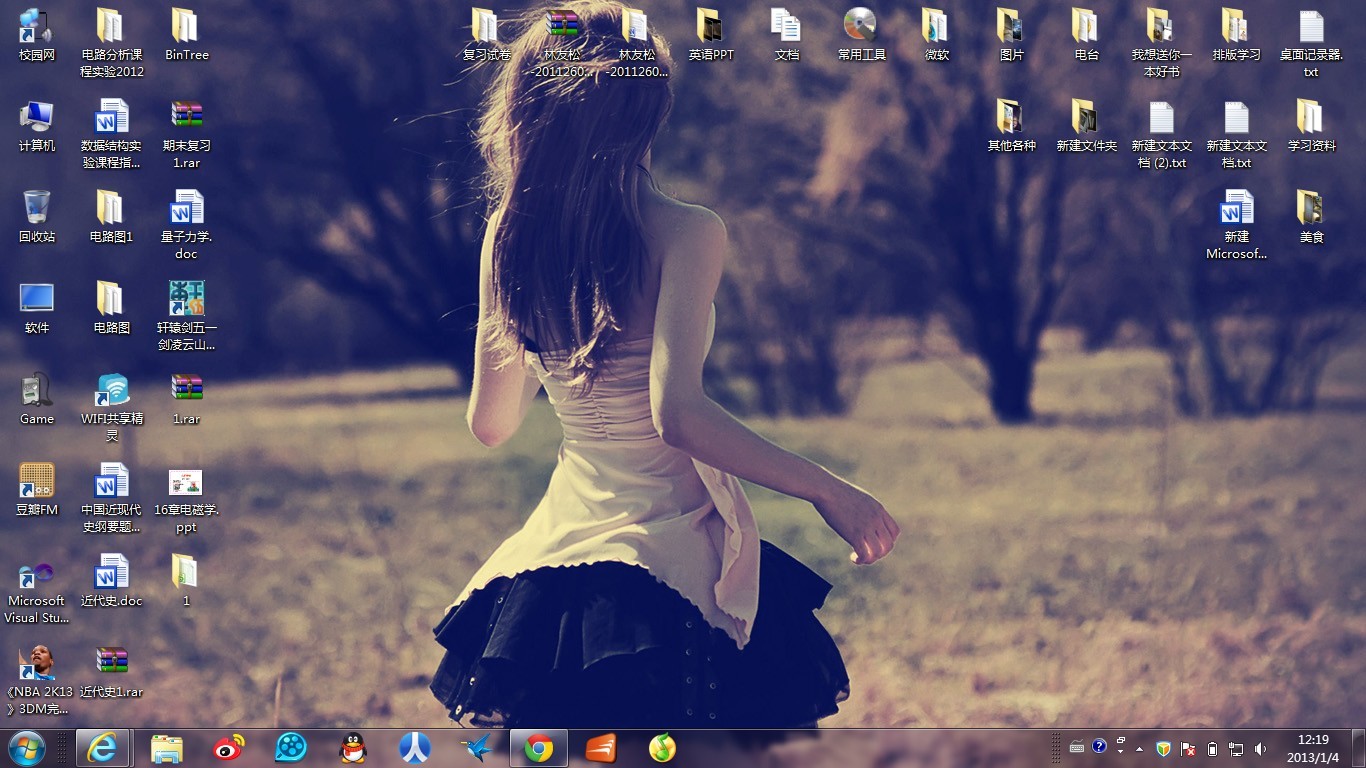Open Internet Explorer from the taskbar
This screenshot has height=768, width=1366.
coord(102,748)
